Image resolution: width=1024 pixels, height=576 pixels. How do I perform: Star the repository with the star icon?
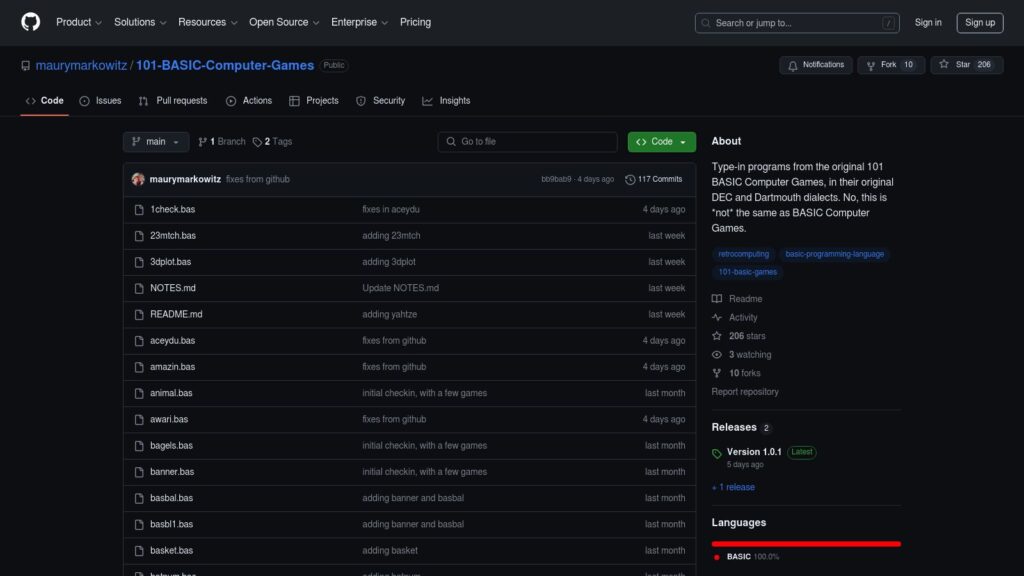click(x=944, y=65)
